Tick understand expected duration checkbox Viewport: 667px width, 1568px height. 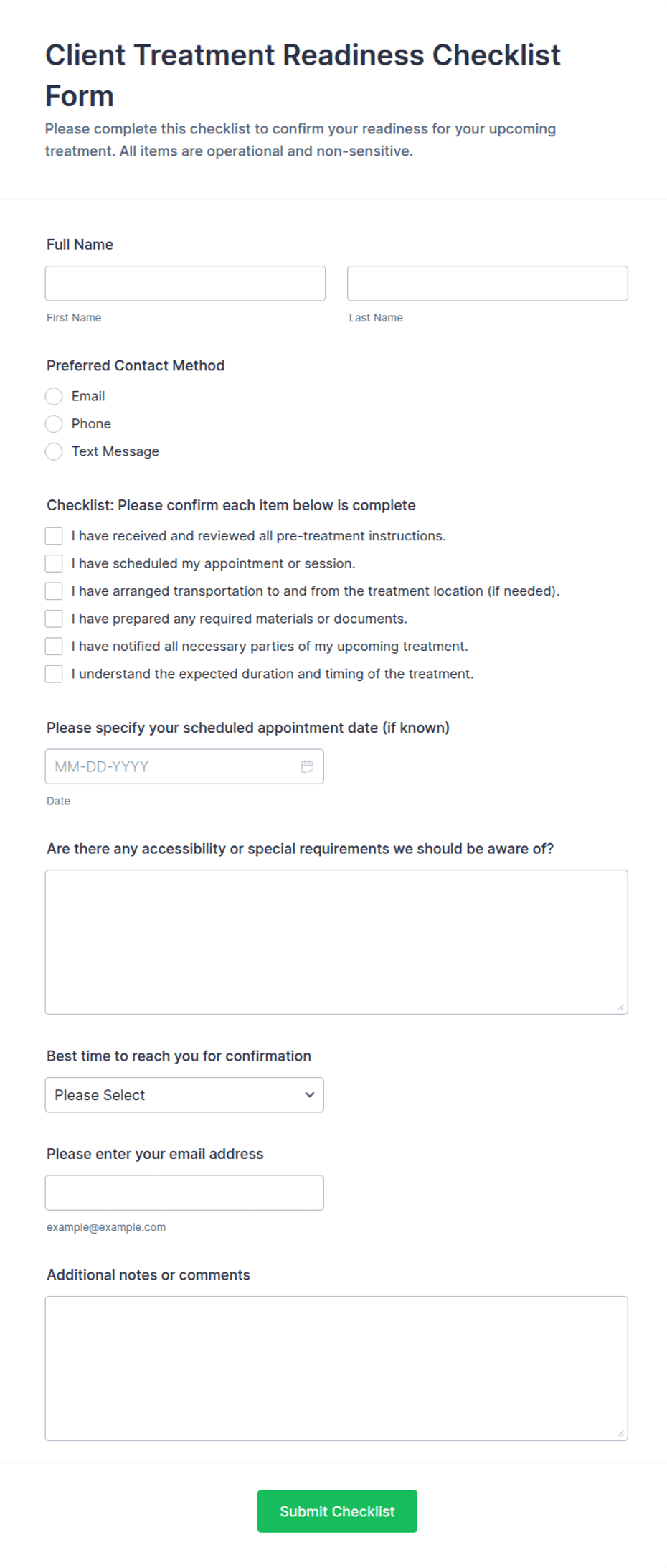[x=54, y=674]
